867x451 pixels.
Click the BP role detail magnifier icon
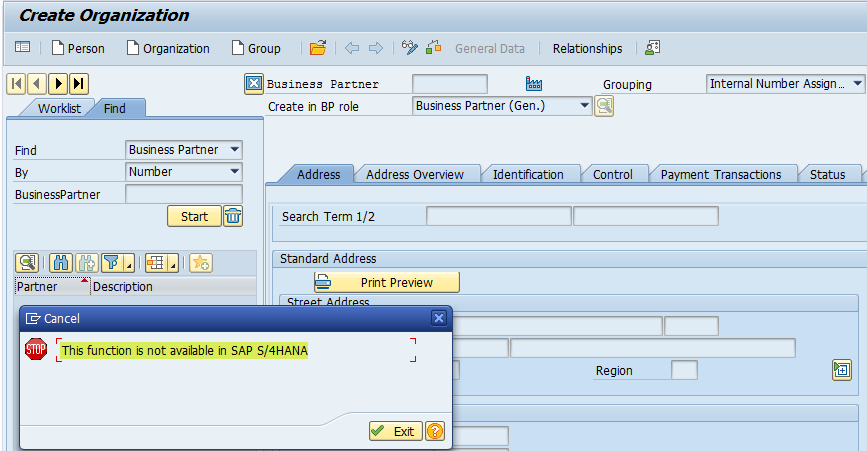click(604, 106)
